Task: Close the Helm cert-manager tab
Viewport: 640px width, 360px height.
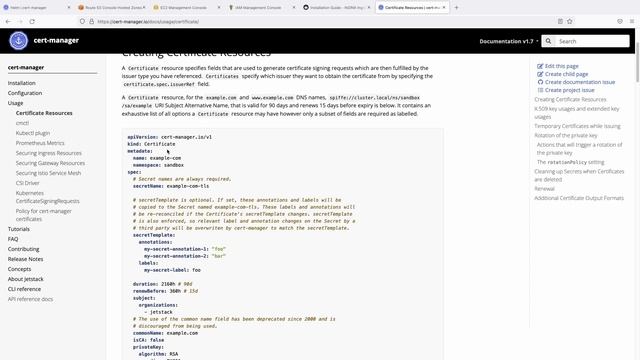Action: click(x=69, y=7)
